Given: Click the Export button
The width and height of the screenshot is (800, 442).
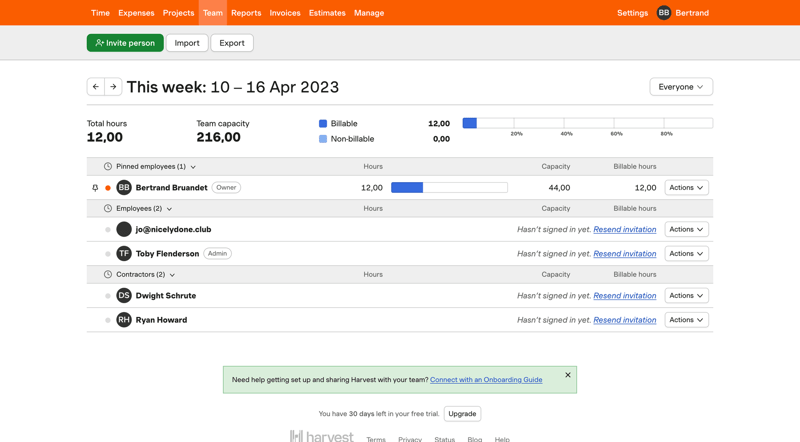Looking at the screenshot, I should point(232,43).
